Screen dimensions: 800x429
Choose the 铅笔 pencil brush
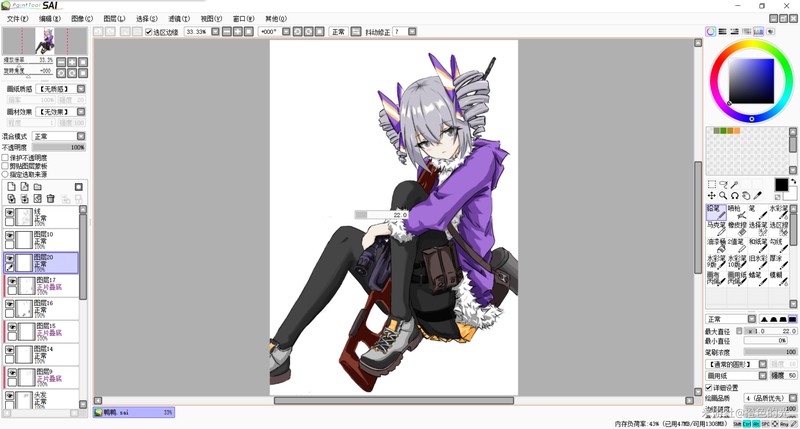click(x=716, y=211)
